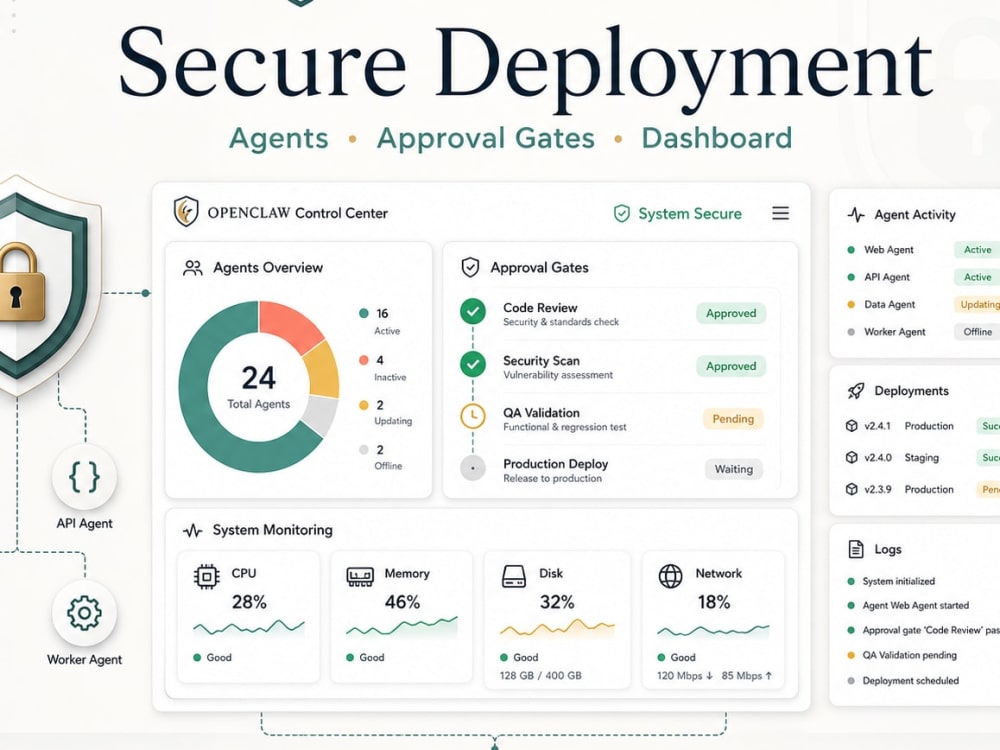Click the 'Production Deploy' gate title
Screen dimensions: 1000x750
[555, 464]
